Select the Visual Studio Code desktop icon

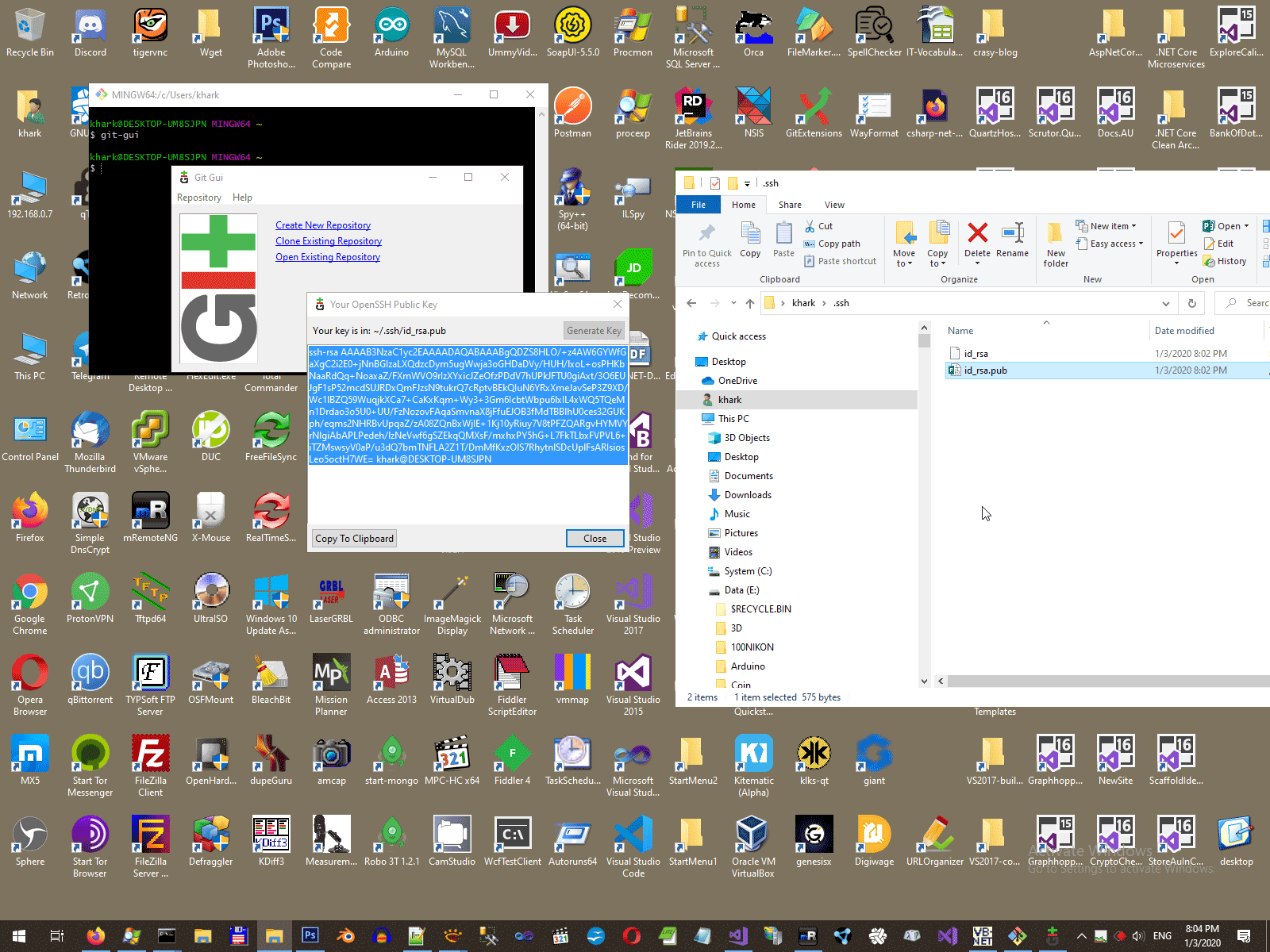(x=633, y=846)
